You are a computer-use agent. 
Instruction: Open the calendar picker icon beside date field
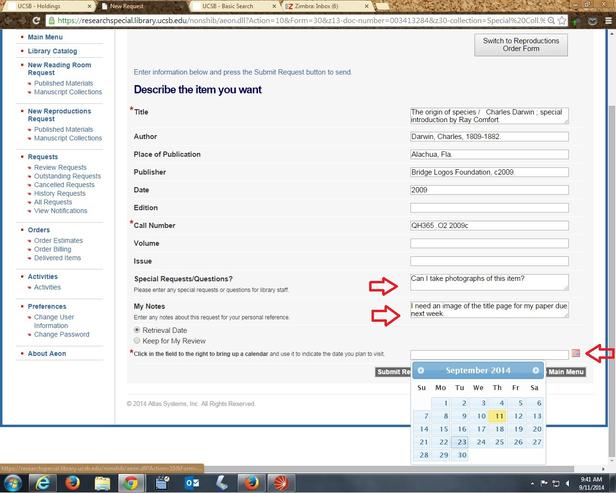tap(575, 353)
